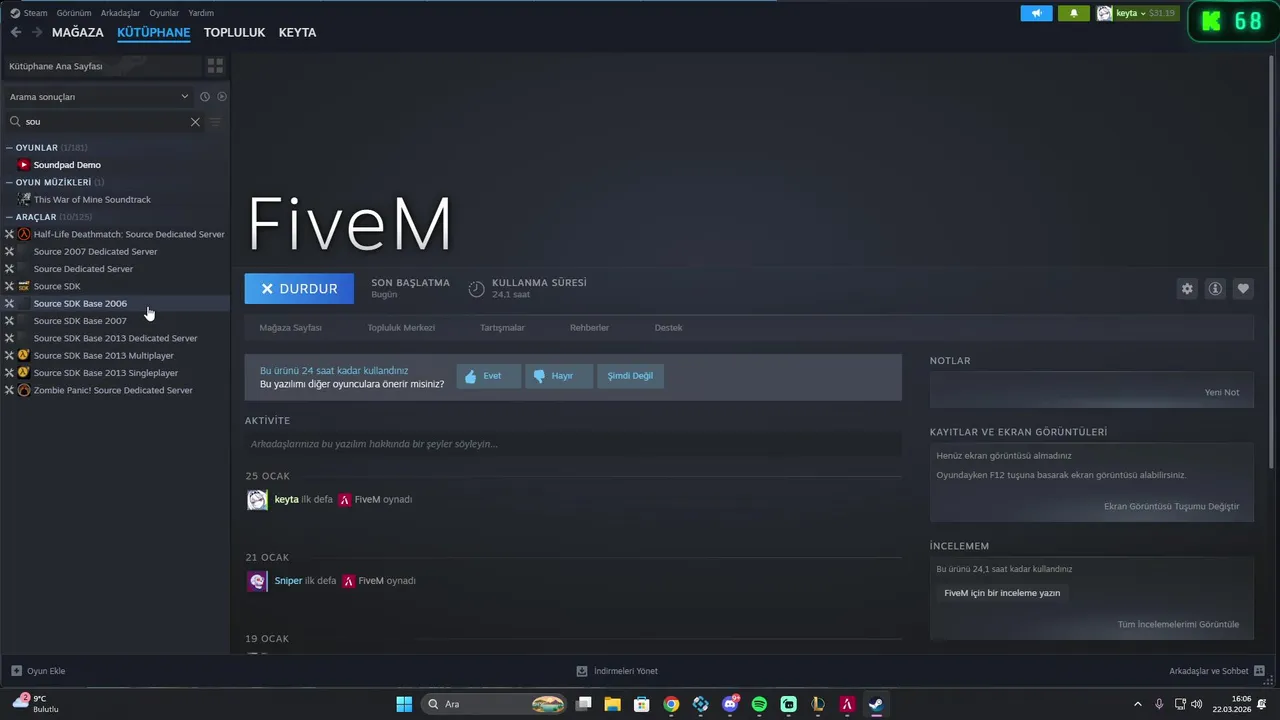This screenshot has width=1280, height=720.
Task: Click the activity comment input field
Action: (x=573, y=444)
